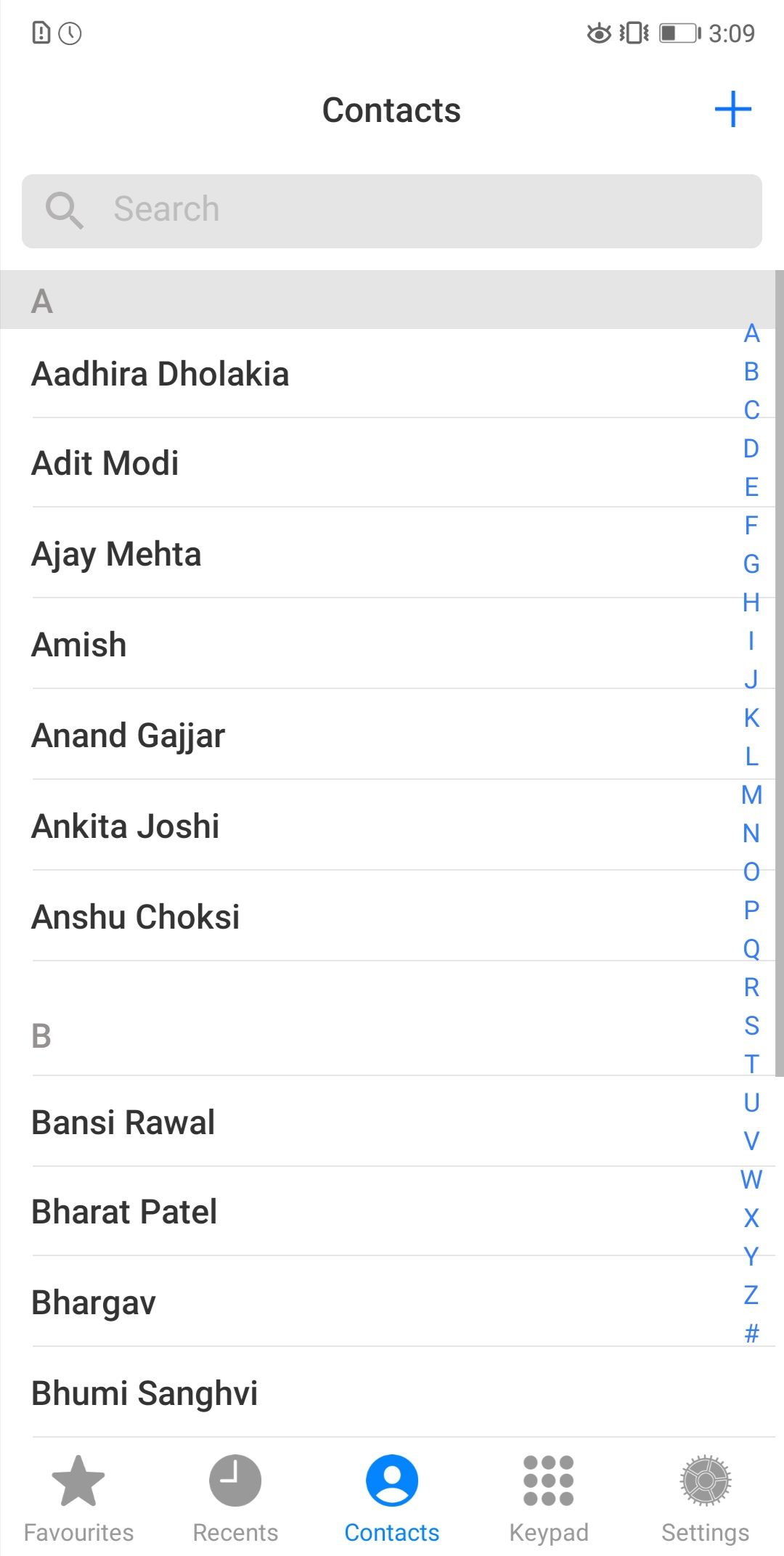Jump to letter D in index
784x1556 pixels.
coord(751,449)
